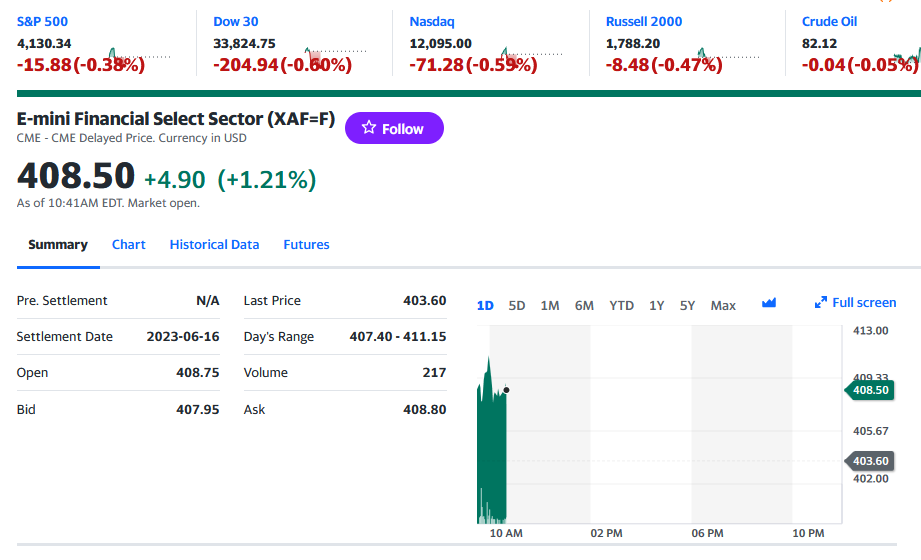This screenshot has width=921, height=560.
Task: Open chart in Full screen
Action: (x=855, y=303)
